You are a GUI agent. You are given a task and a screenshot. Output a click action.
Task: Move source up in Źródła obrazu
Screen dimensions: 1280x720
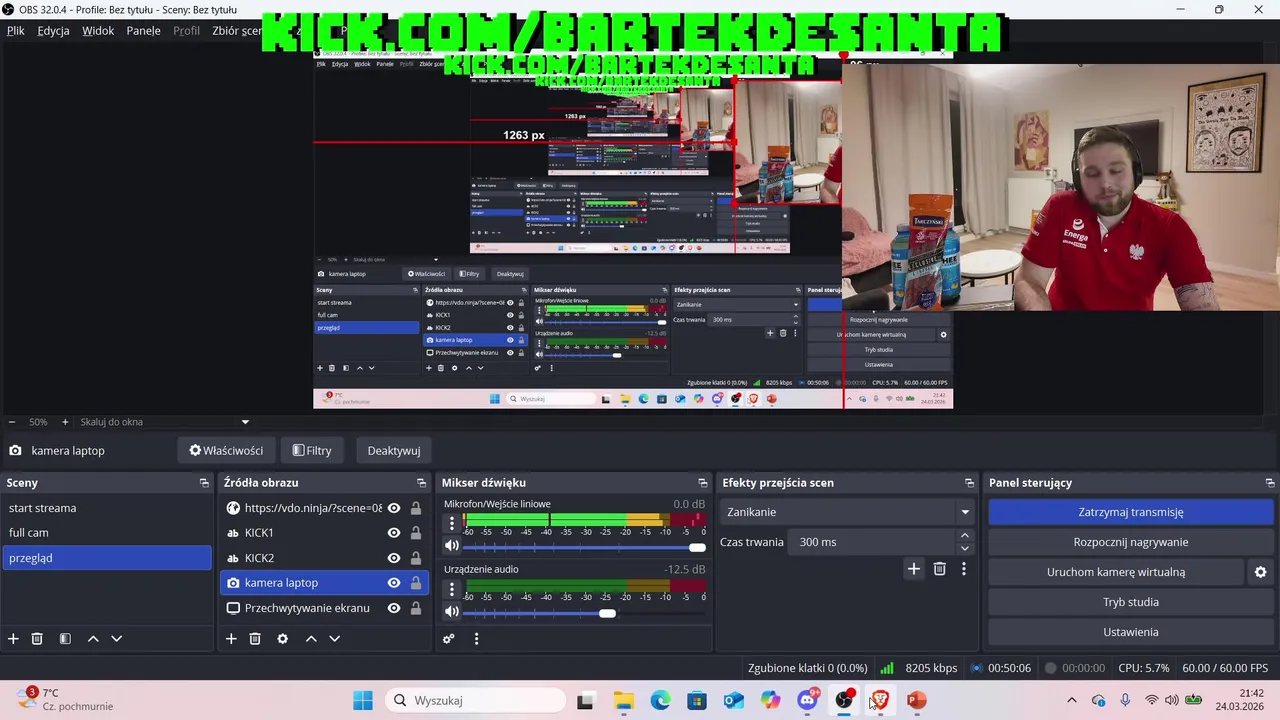(x=311, y=639)
